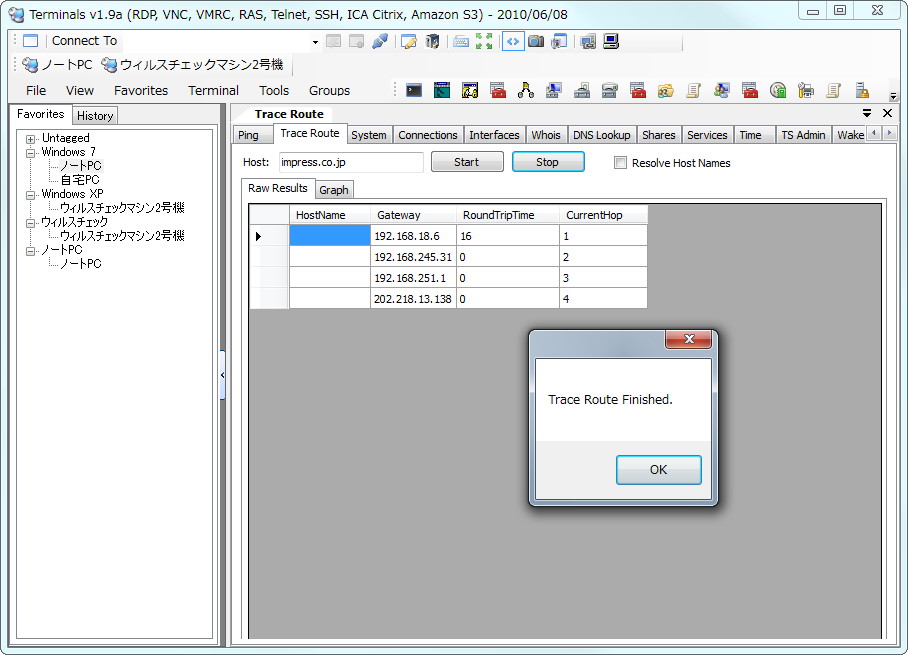Click OK in Trace Route Finished dialog
This screenshot has width=908, height=655.
[658, 470]
